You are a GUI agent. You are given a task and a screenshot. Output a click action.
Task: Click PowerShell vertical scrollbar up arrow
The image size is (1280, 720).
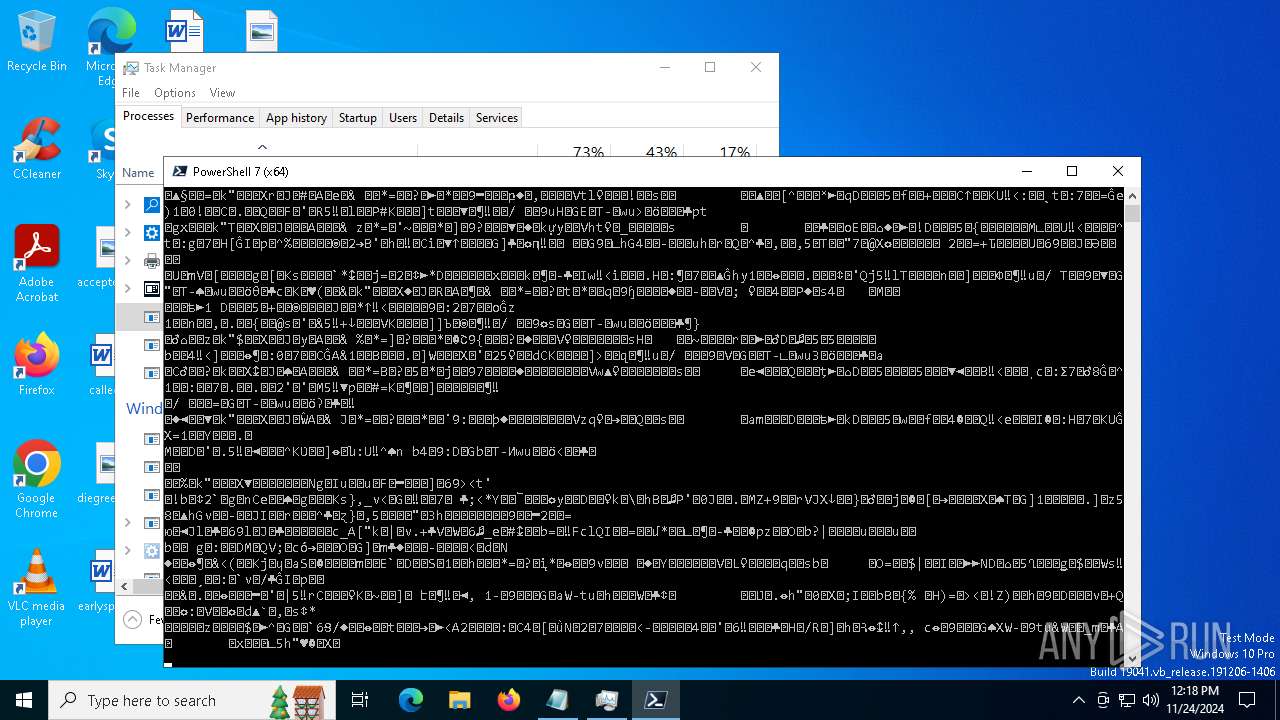pos(1132,195)
